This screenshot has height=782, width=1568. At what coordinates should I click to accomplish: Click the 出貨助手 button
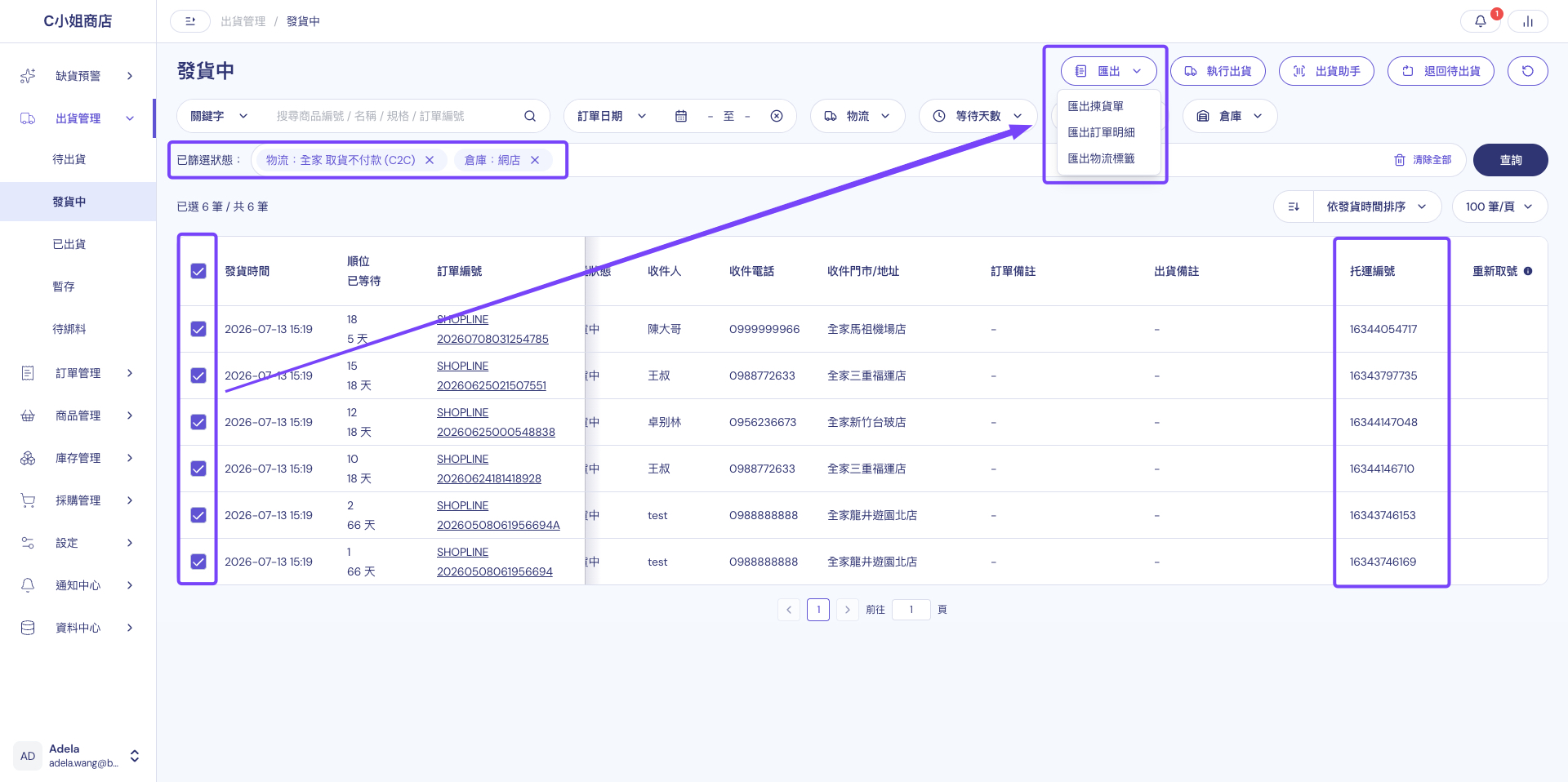1326,71
